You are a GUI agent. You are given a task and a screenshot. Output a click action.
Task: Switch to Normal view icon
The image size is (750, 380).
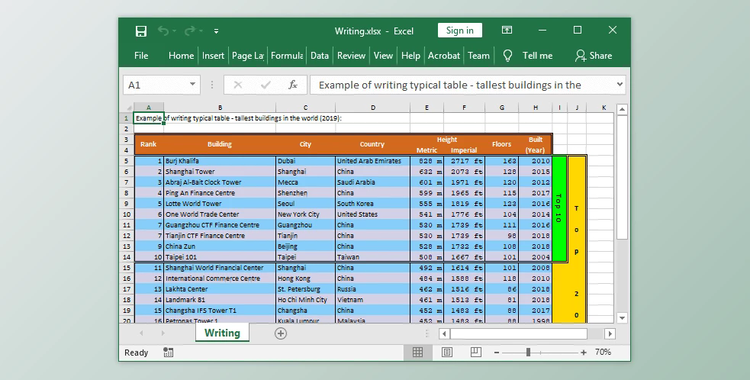417,352
